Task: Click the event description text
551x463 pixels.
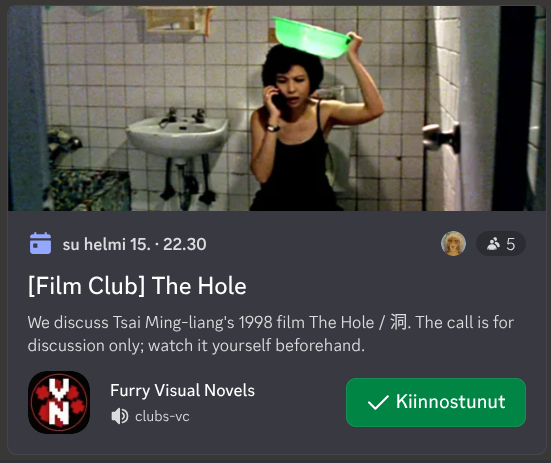Action: click(271, 334)
